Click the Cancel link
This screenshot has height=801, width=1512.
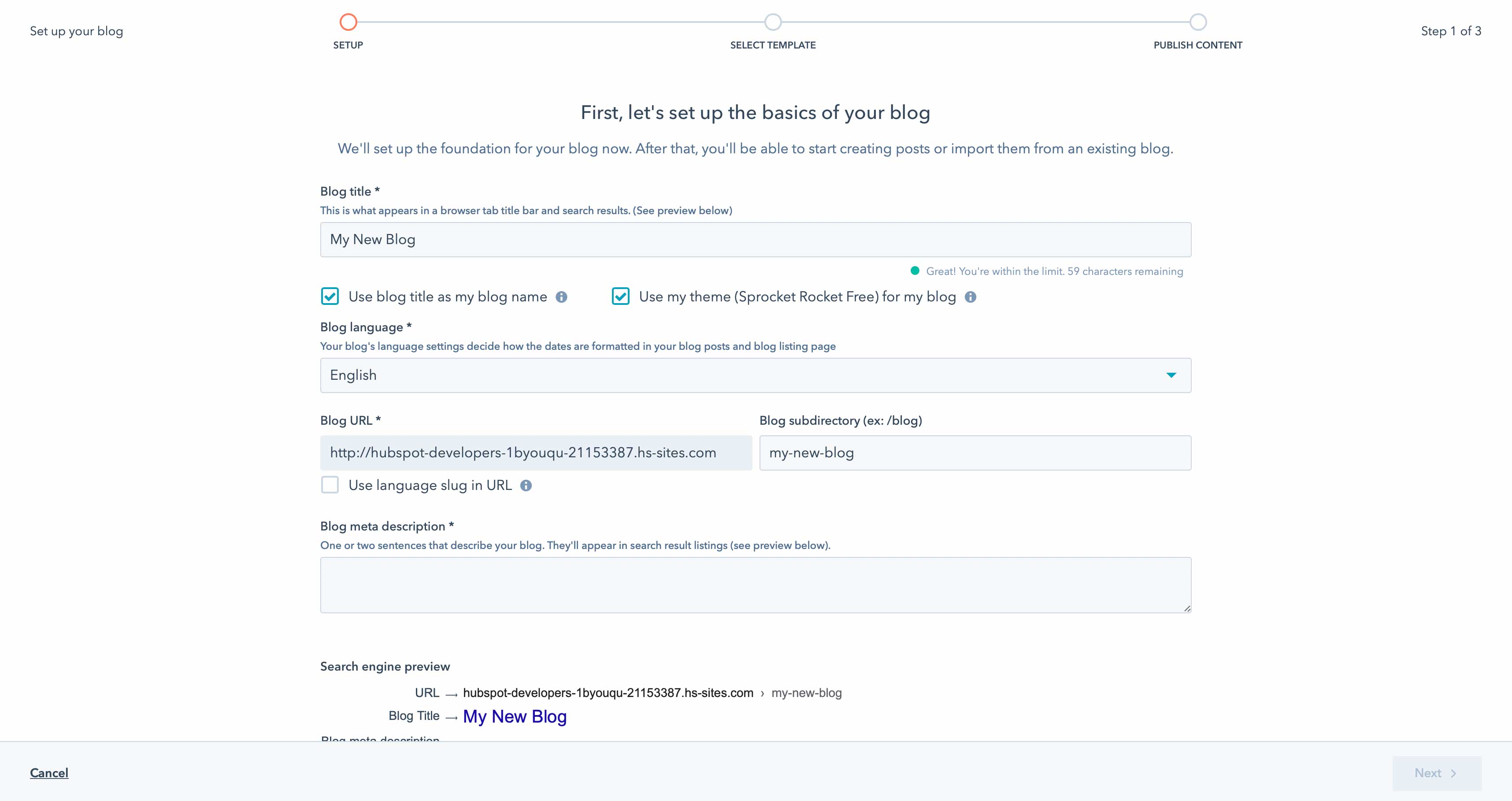tap(49, 773)
